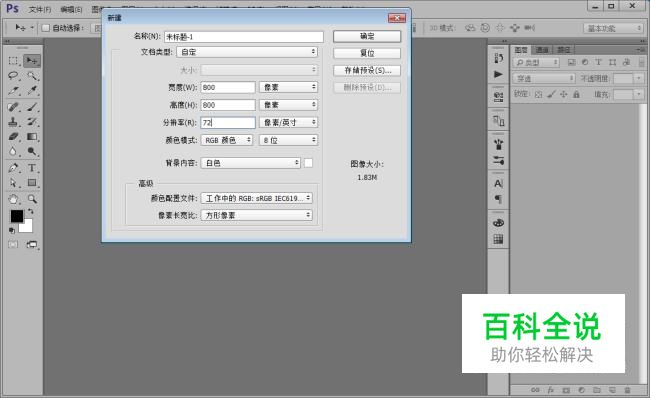
Task: Select the Zoom tool
Action: pos(32,199)
